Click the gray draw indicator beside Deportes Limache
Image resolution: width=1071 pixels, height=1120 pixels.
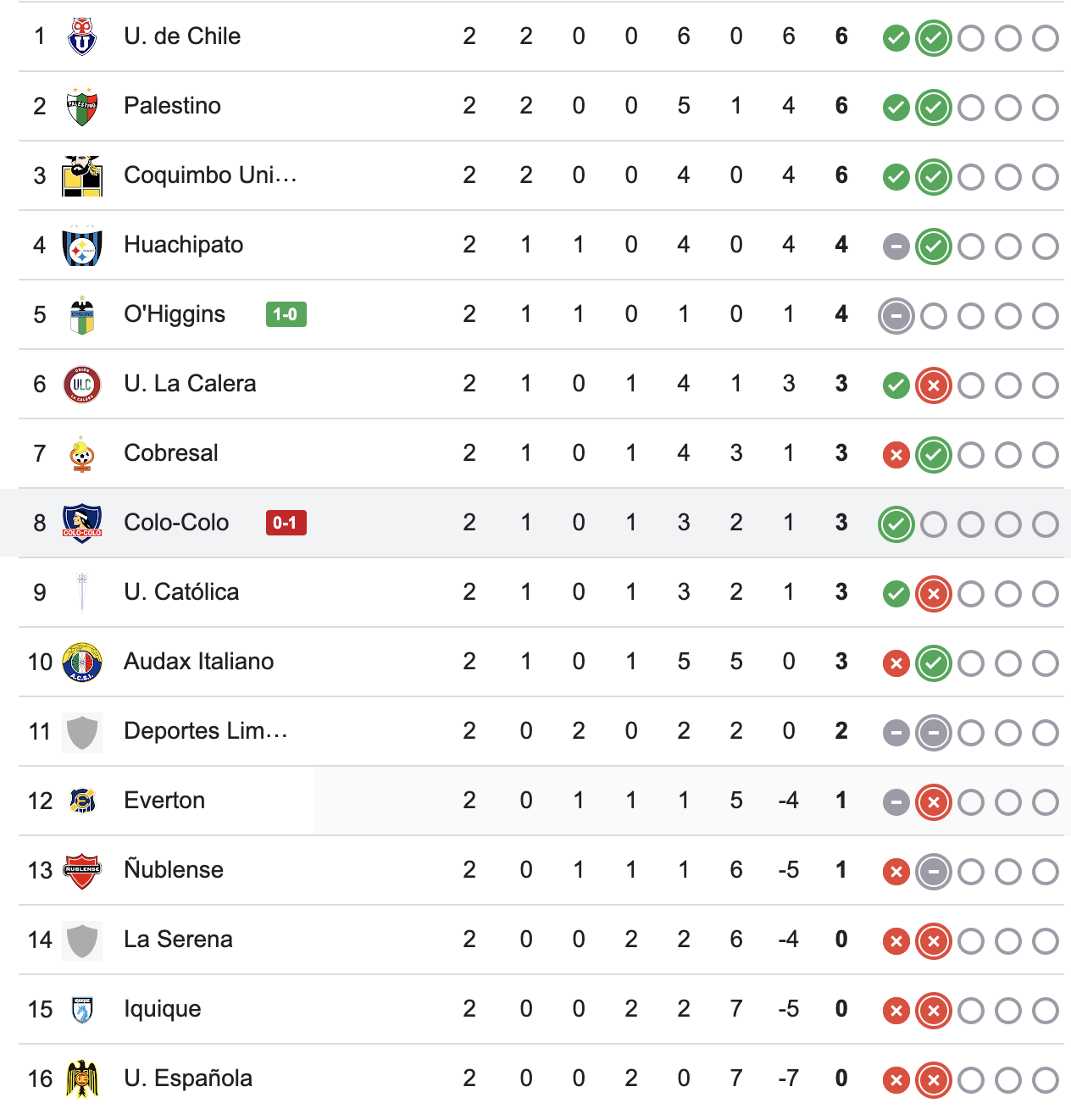click(896, 733)
